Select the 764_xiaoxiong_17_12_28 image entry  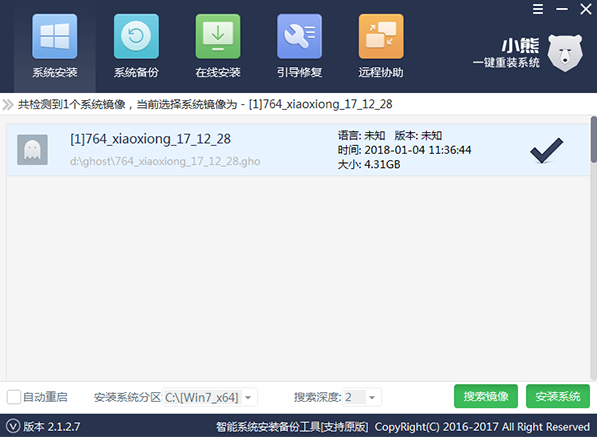coord(298,150)
